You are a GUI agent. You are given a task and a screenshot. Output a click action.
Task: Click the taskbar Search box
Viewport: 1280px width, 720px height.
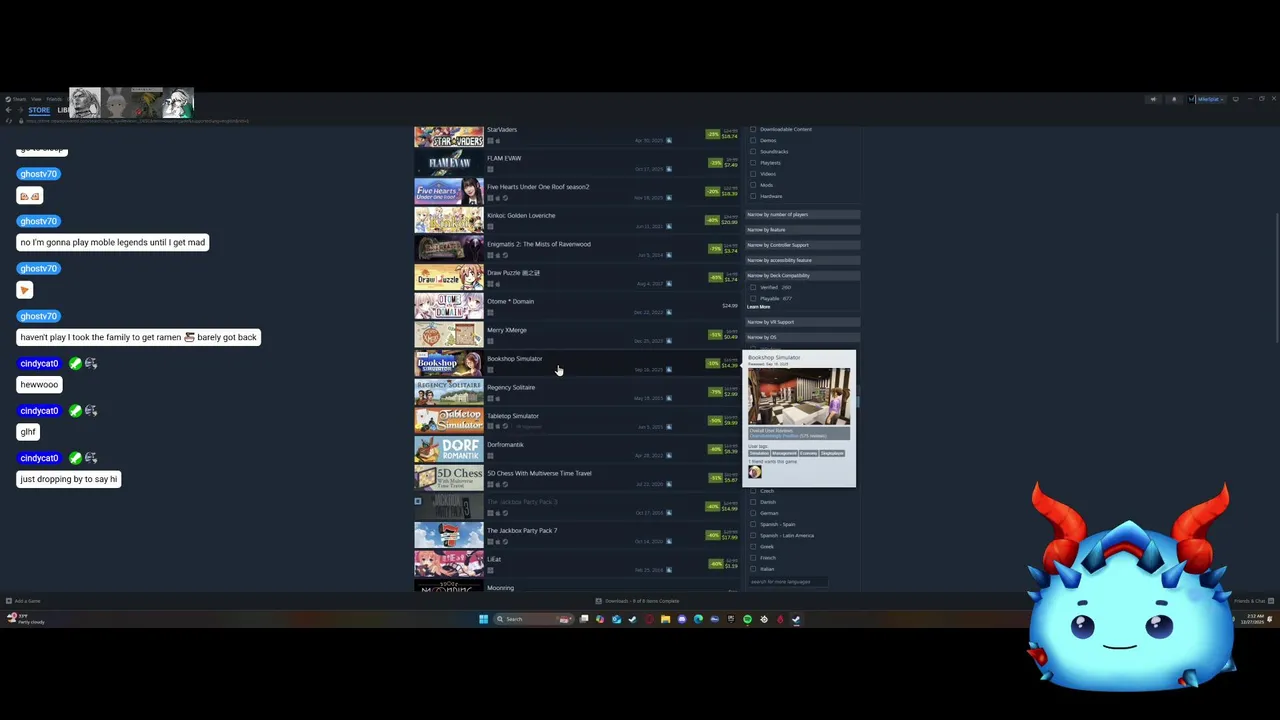click(x=534, y=619)
